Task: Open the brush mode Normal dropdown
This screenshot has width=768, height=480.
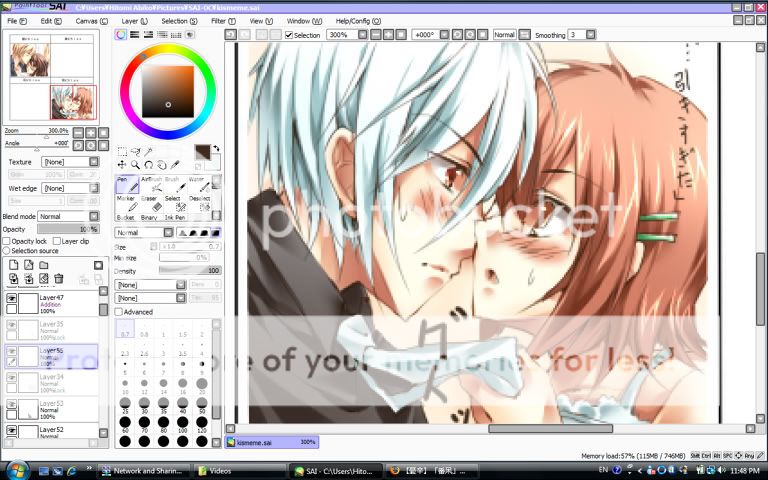Action: [x=144, y=233]
